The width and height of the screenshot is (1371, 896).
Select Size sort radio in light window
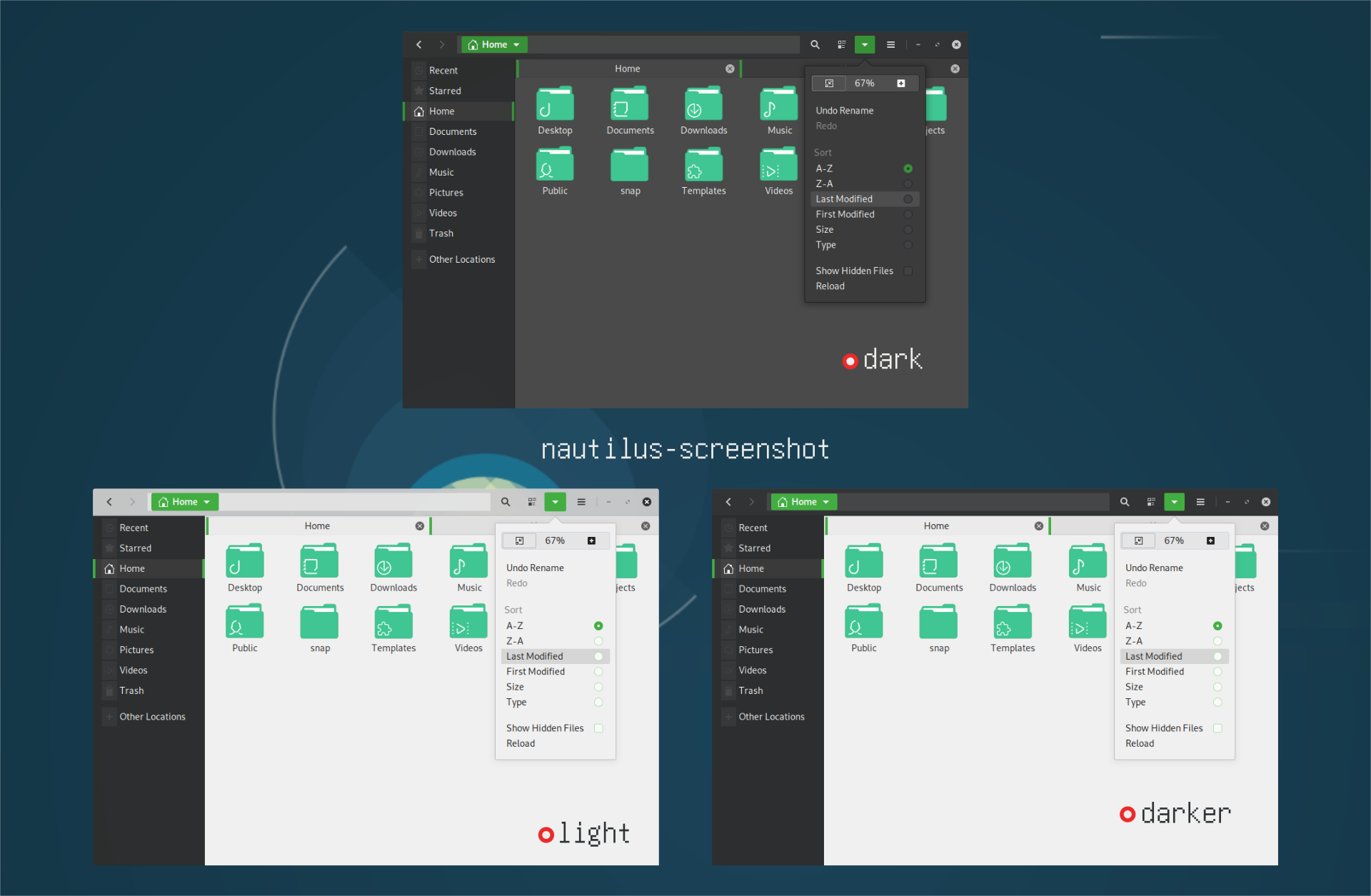598,687
